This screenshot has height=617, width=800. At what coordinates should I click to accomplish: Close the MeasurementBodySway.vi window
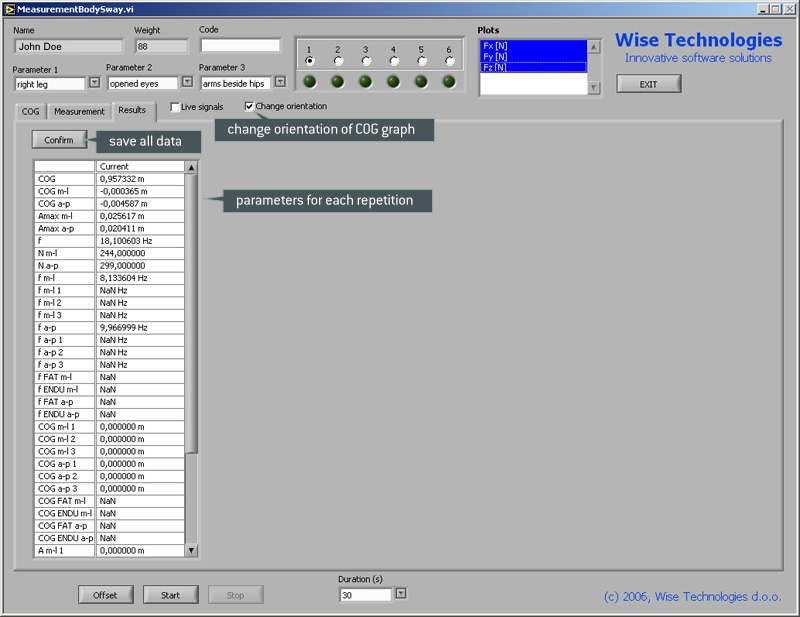point(789,9)
